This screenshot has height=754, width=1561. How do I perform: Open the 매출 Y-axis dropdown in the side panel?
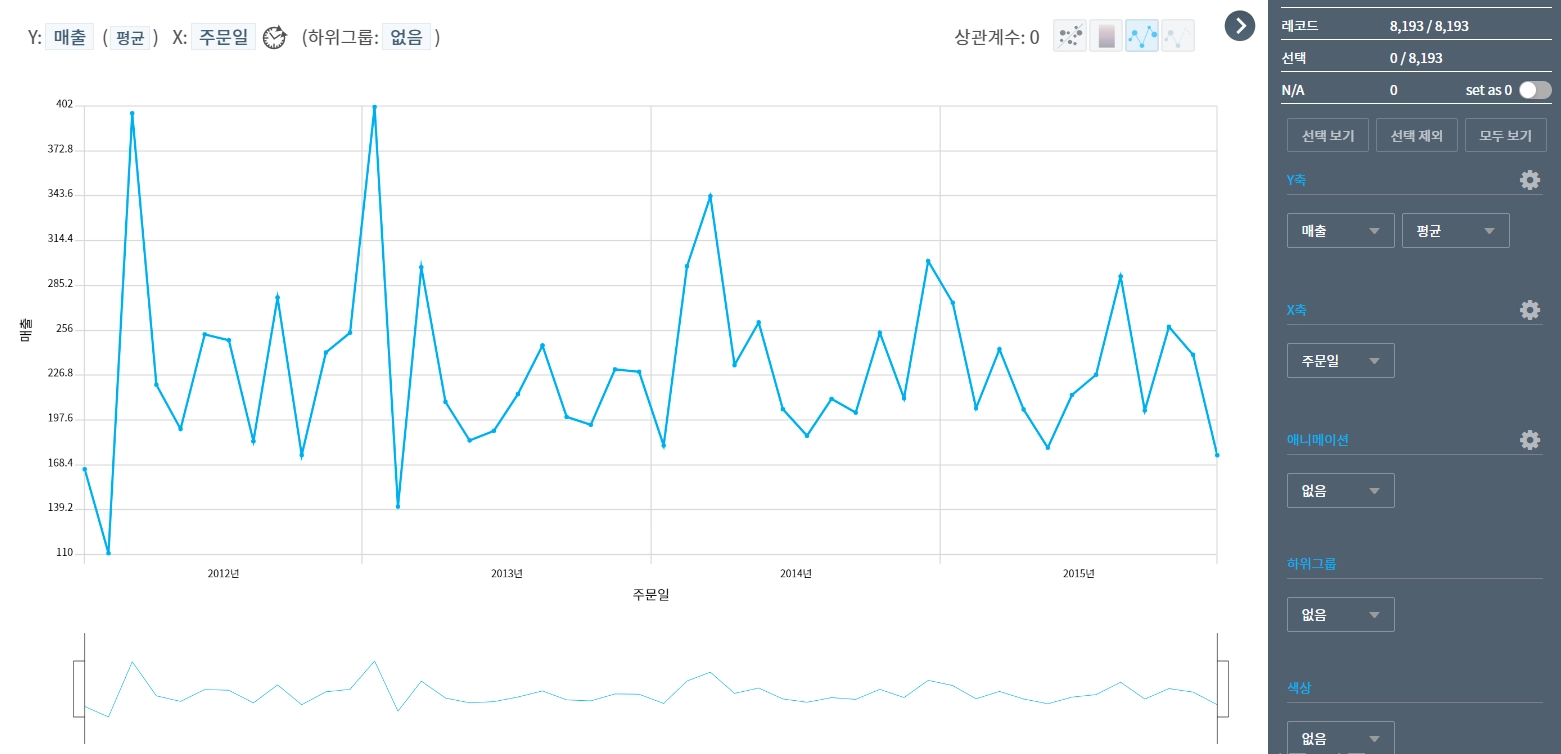tap(1340, 231)
